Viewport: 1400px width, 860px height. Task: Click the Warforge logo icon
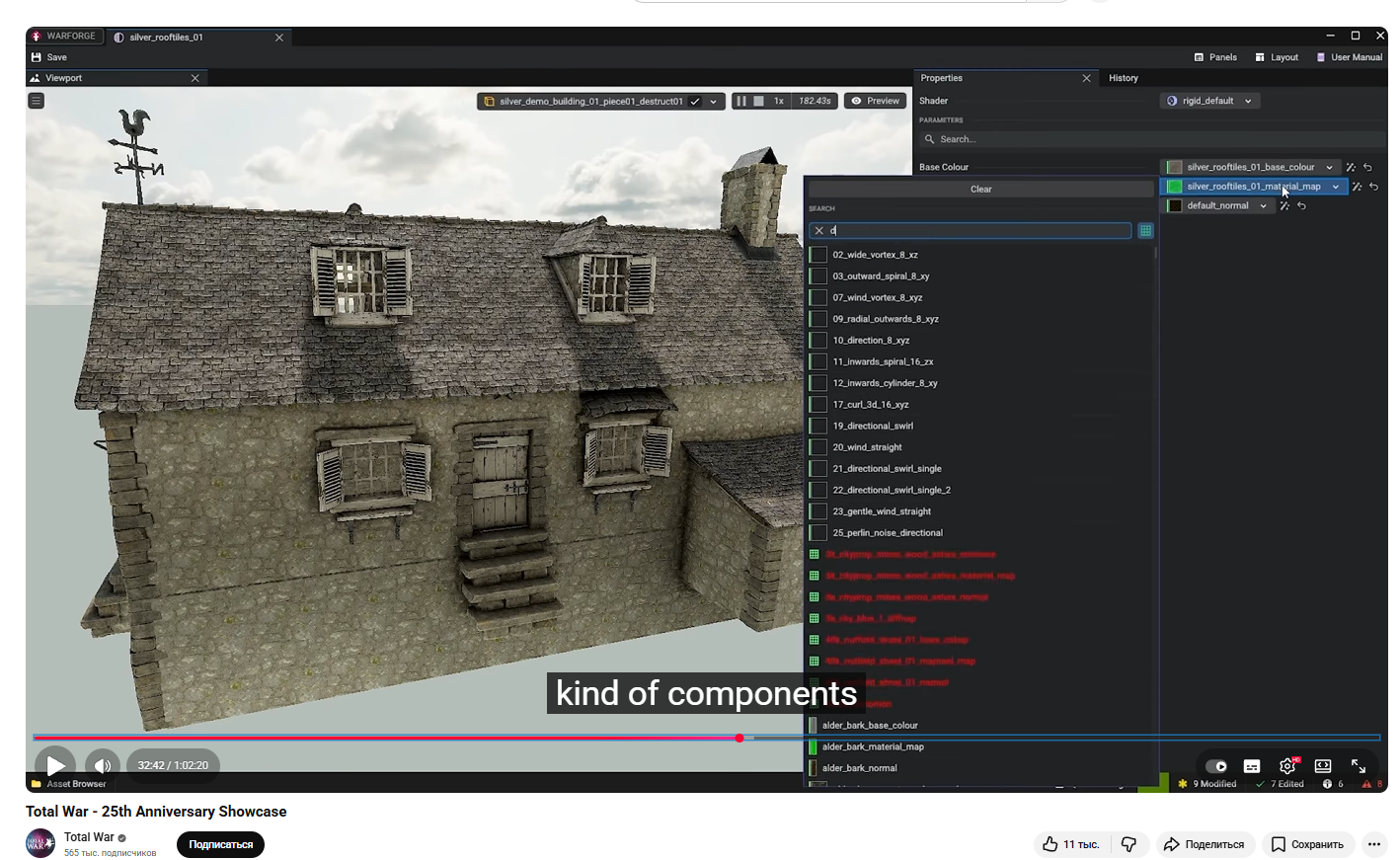(x=37, y=37)
